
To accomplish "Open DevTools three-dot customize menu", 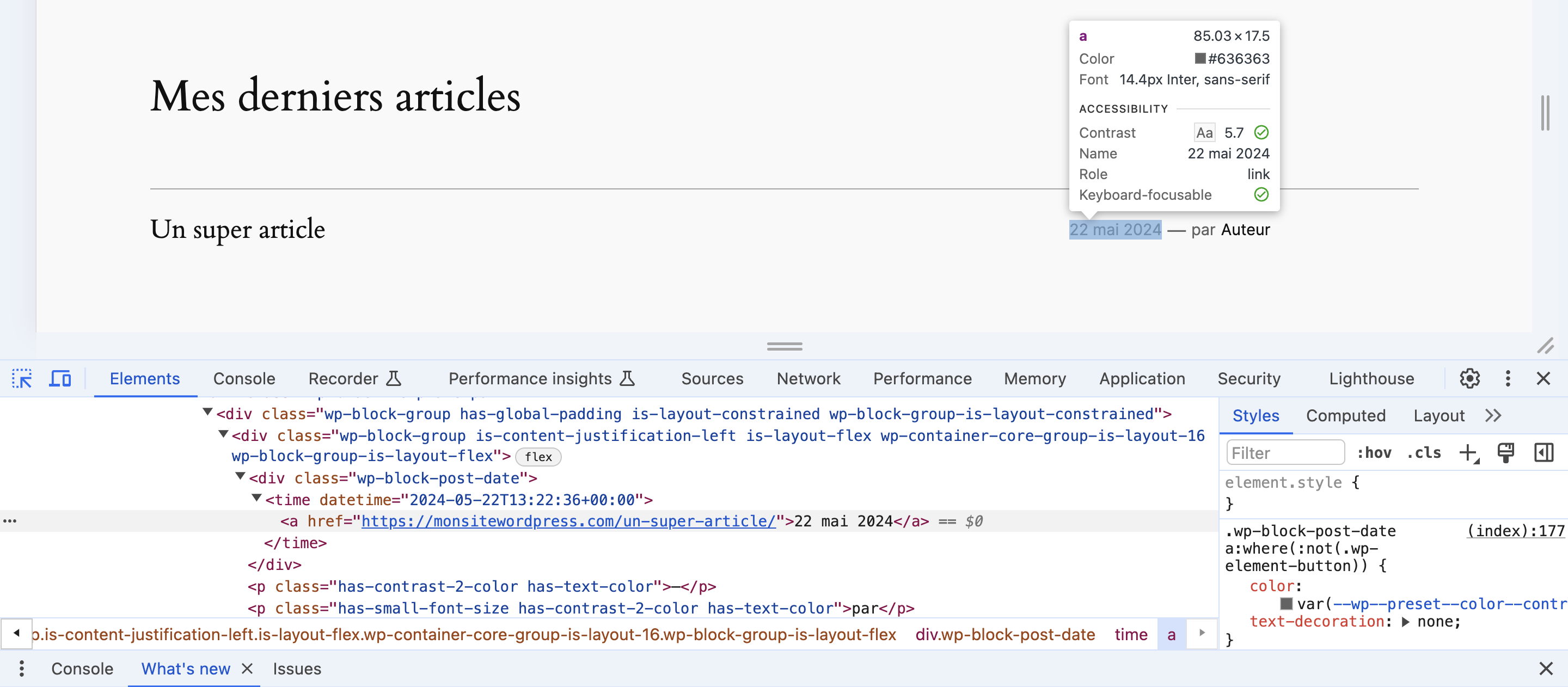I will [x=1507, y=378].
